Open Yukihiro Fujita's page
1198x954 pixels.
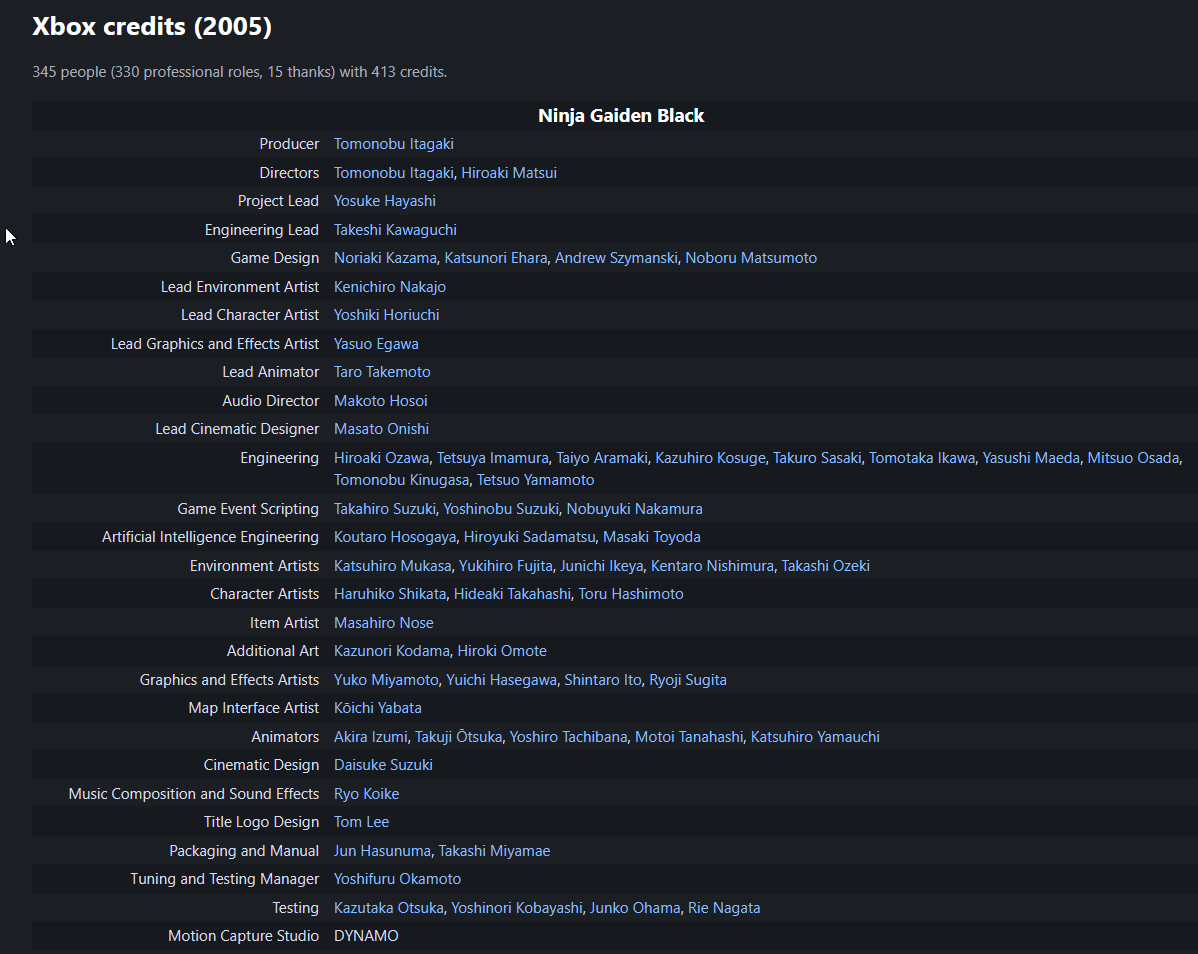click(506, 566)
